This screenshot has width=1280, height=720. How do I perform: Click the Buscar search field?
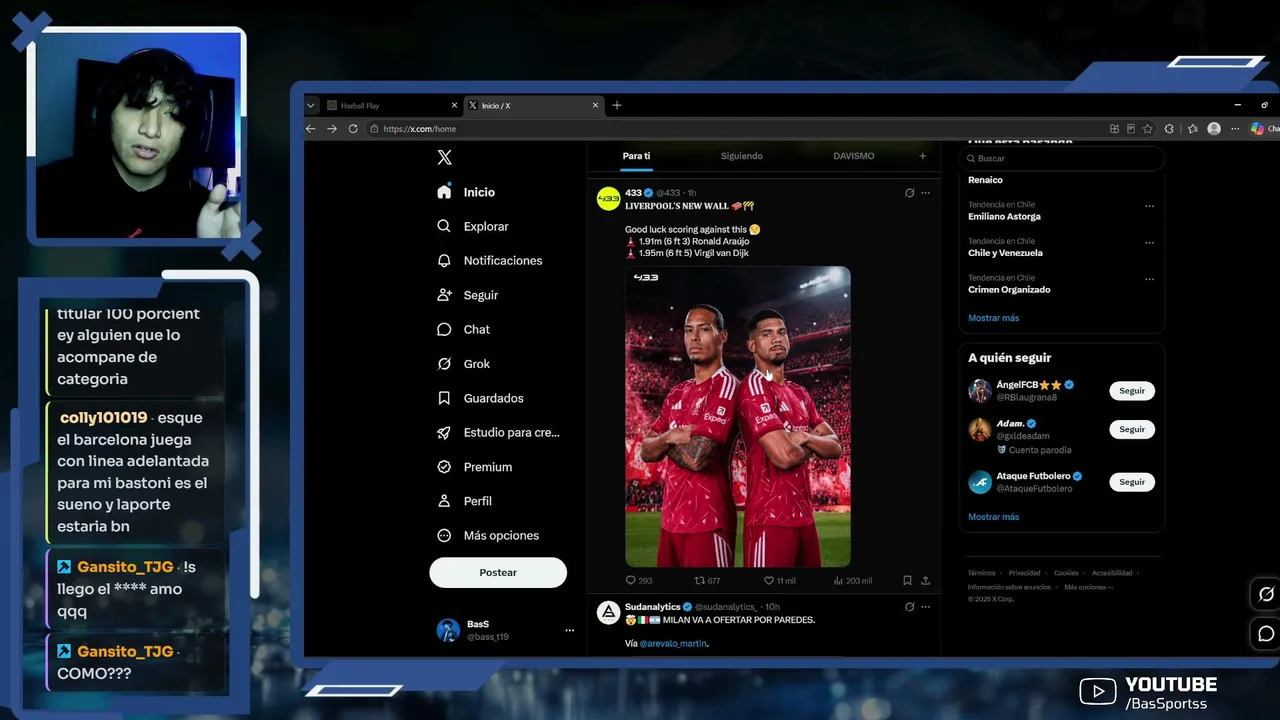[x=1062, y=158]
